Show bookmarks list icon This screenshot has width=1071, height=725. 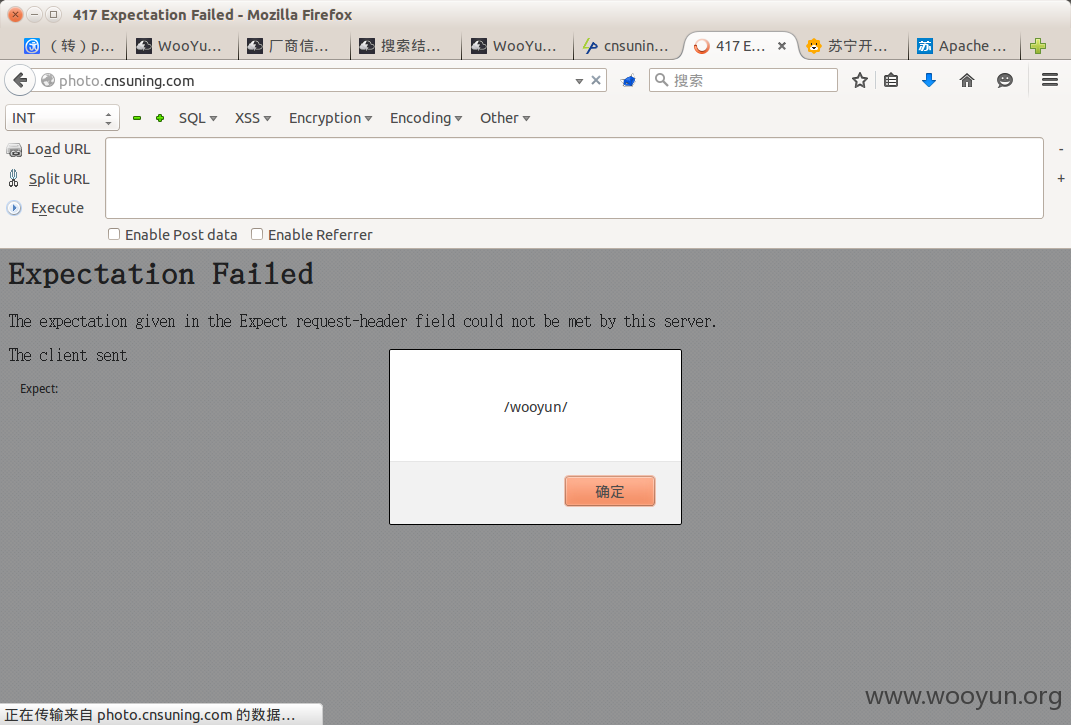tap(891, 81)
